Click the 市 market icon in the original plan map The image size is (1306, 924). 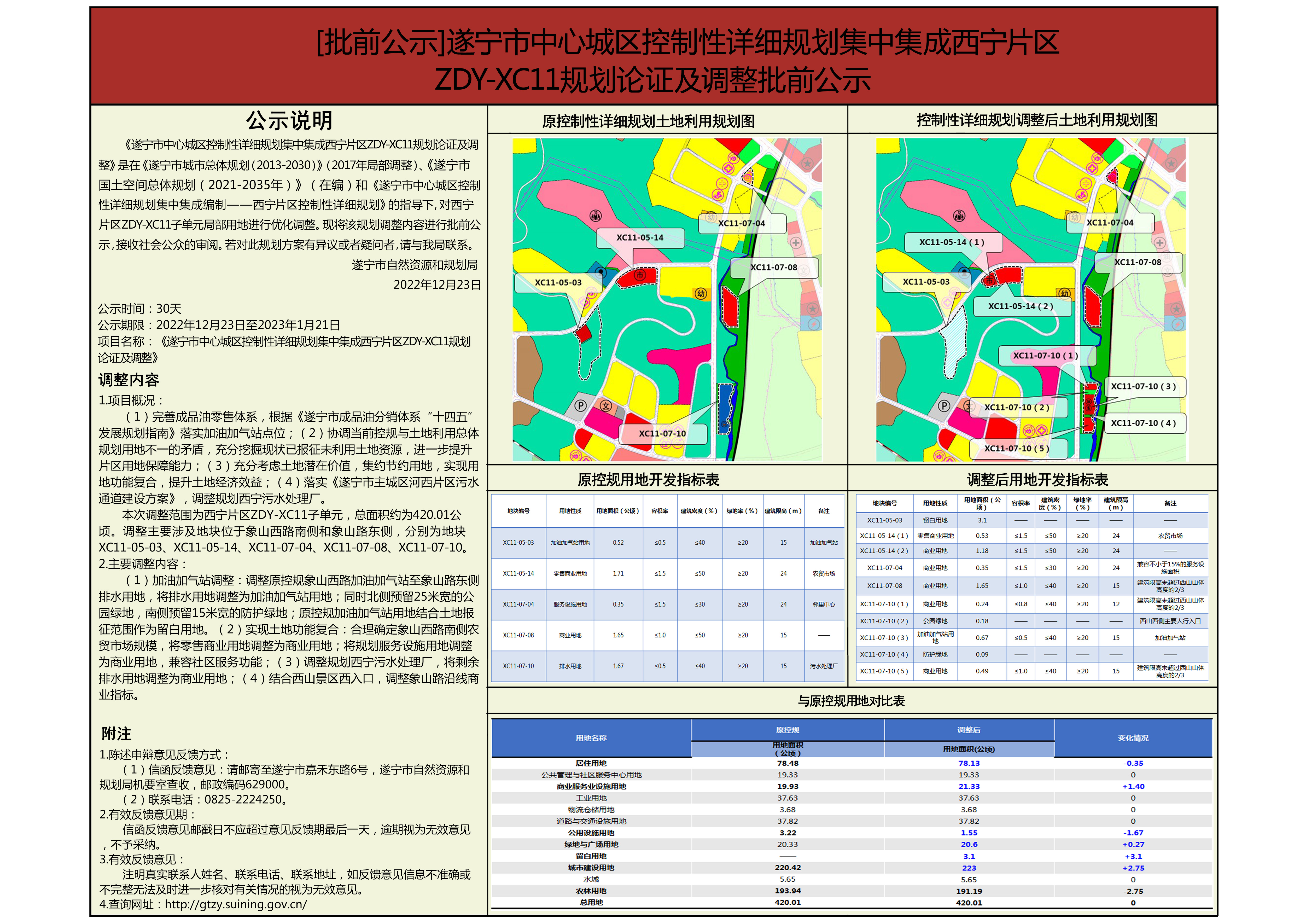click(640, 275)
